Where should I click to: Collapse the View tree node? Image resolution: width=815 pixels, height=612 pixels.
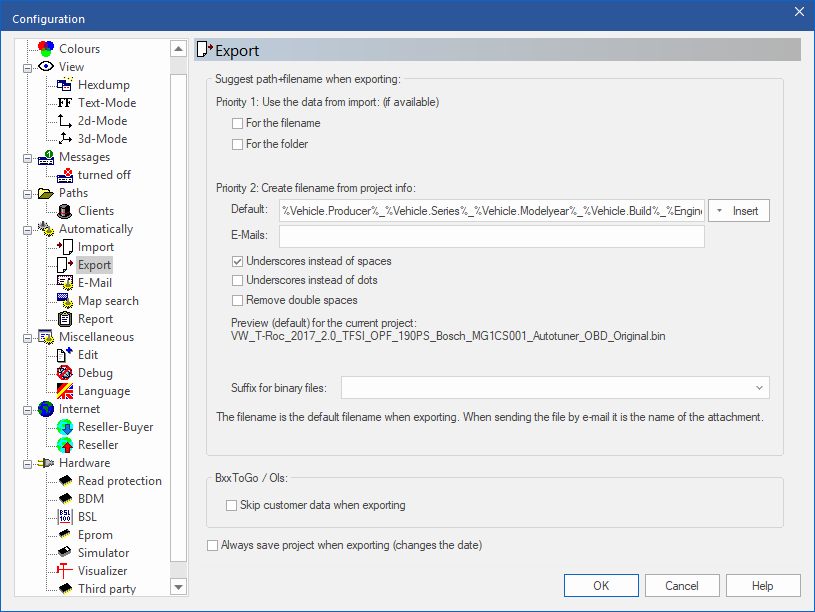[28, 68]
